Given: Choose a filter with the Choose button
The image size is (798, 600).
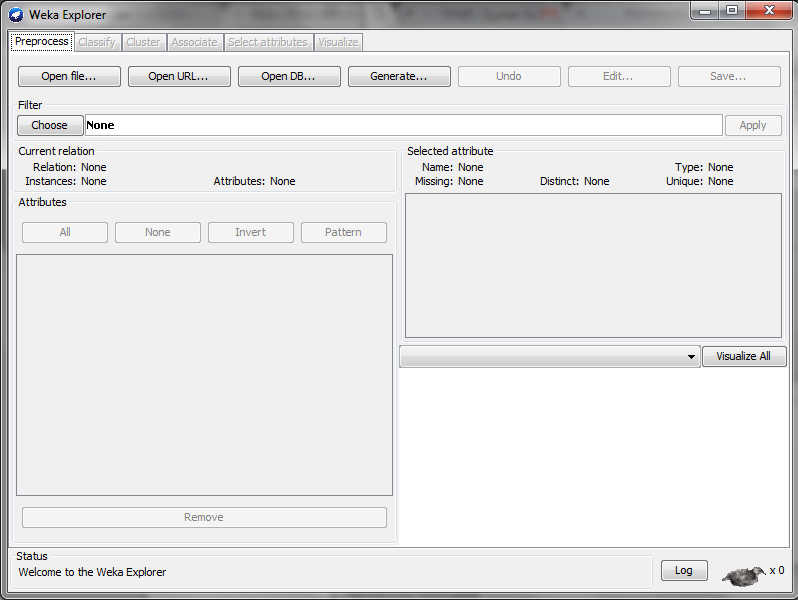Looking at the screenshot, I should [50, 125].
